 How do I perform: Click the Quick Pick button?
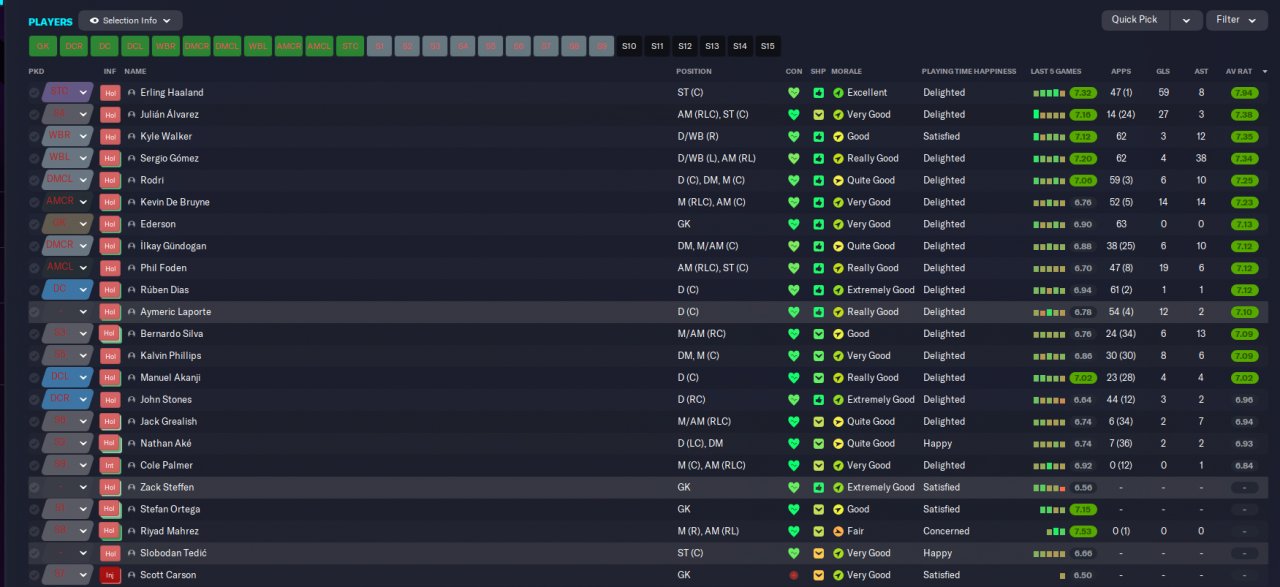tap(1136, 20)
